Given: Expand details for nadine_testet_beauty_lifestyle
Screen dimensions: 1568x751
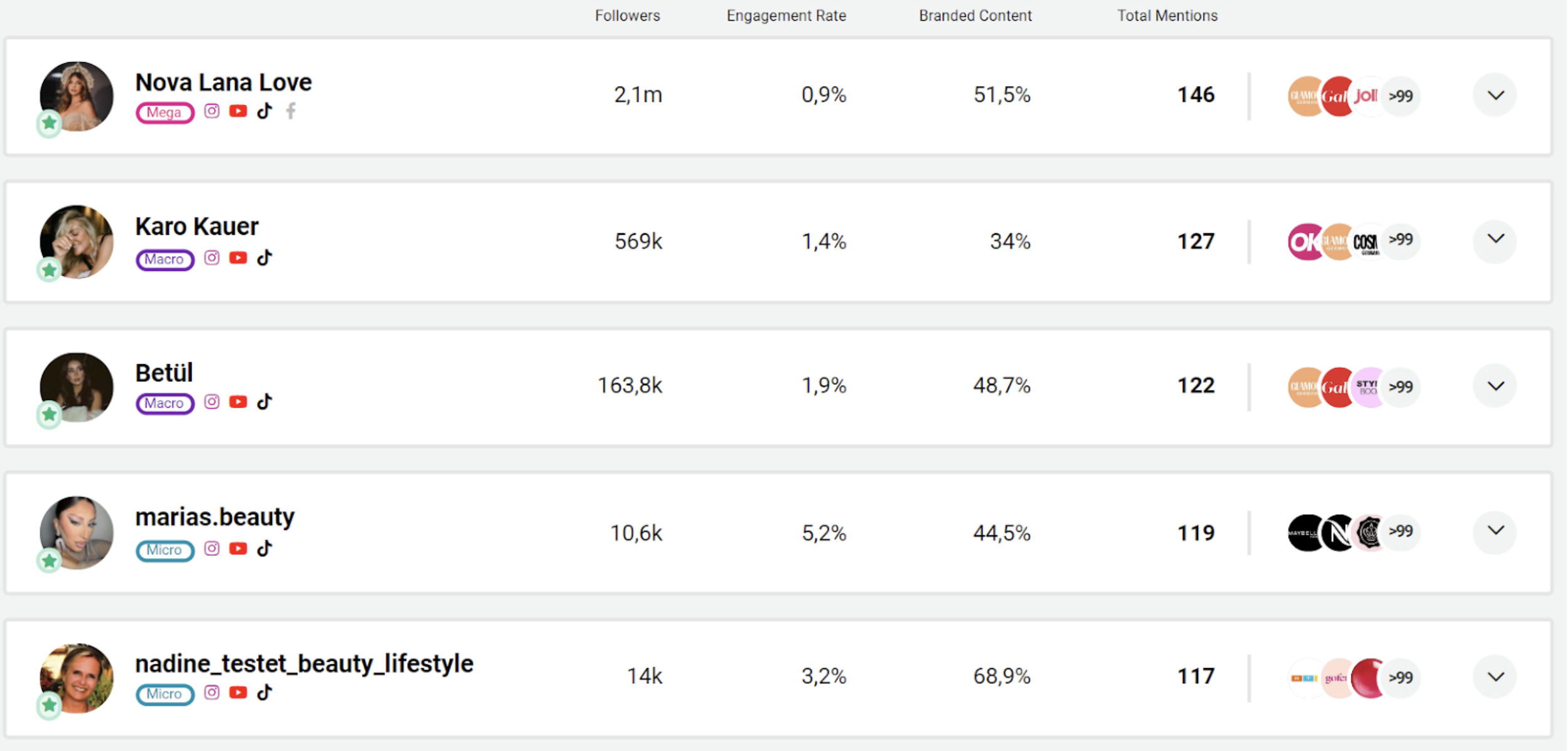Looking at the screenshot, I should (1495, 677).
